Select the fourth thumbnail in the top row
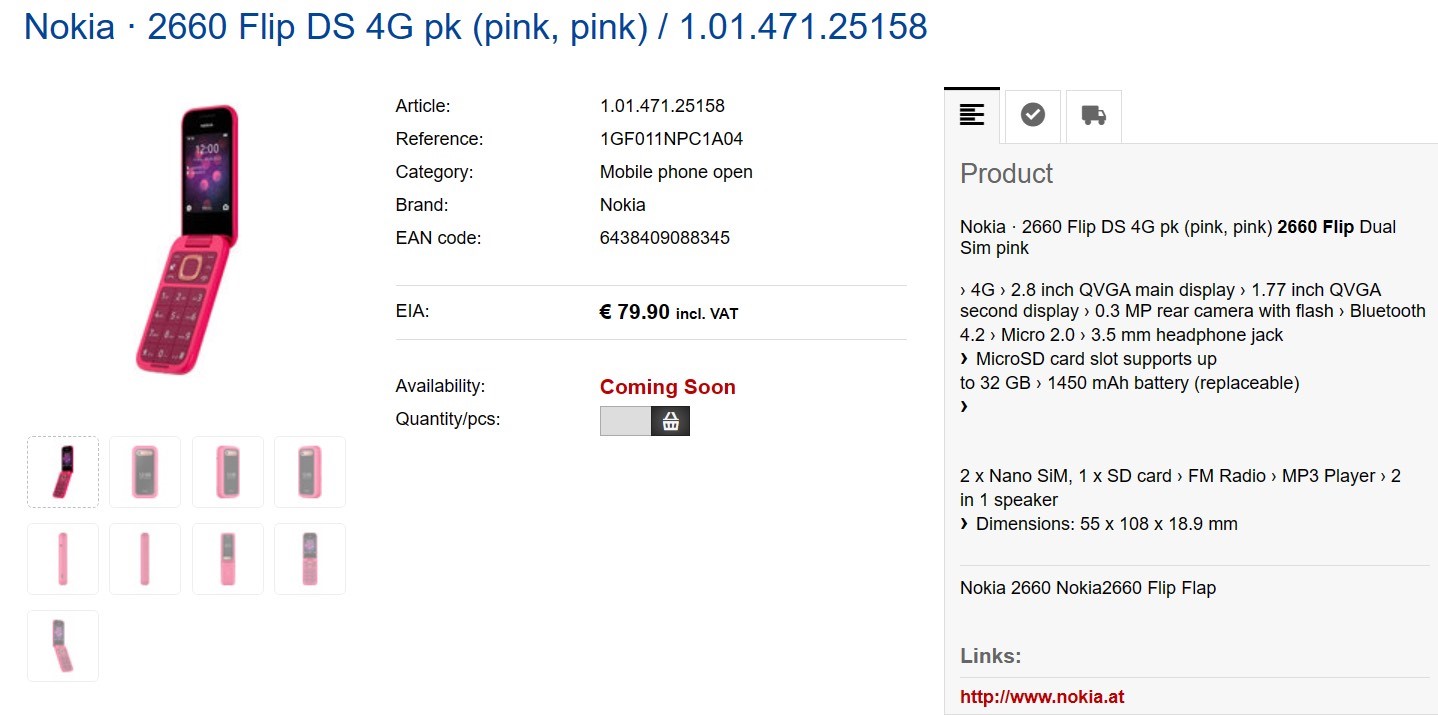1438x715 pixels. tap(310, 472)
